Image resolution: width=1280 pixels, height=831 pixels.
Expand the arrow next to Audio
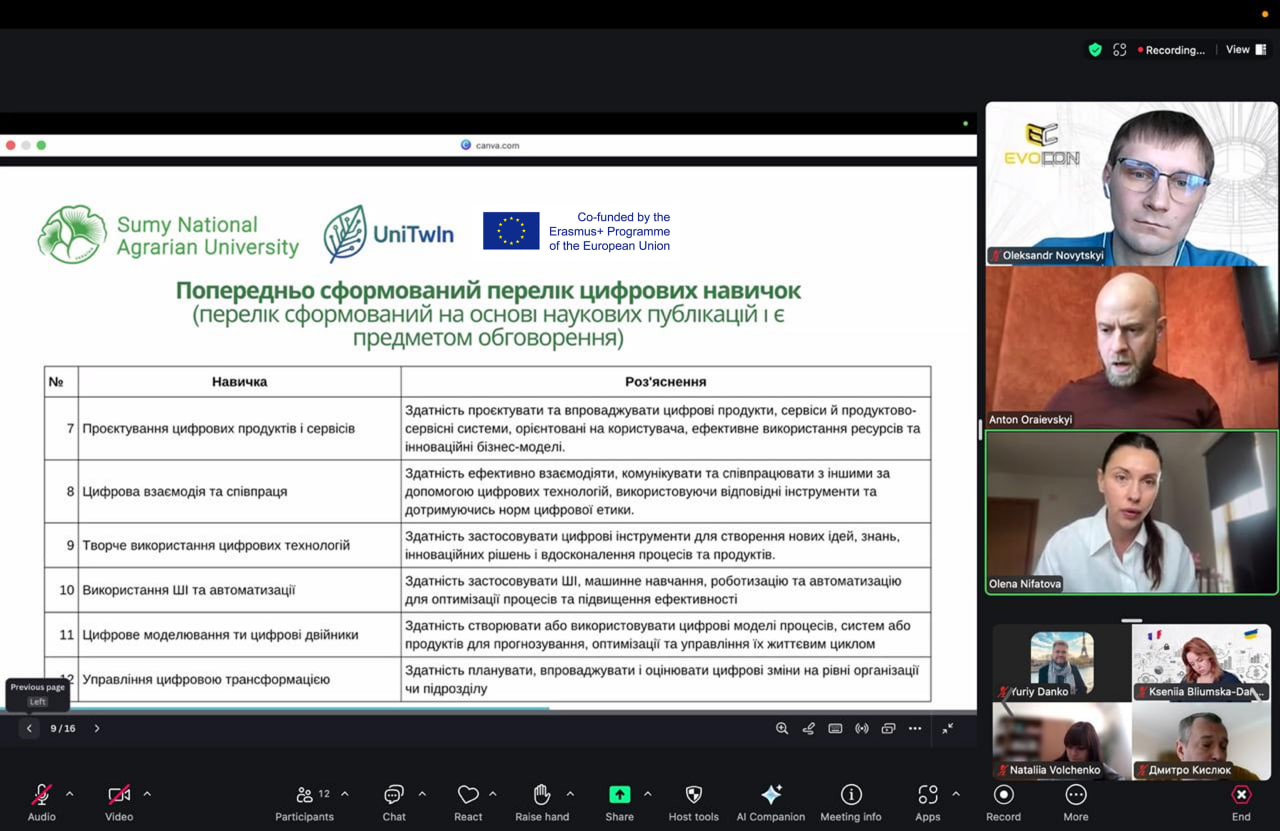70,794
